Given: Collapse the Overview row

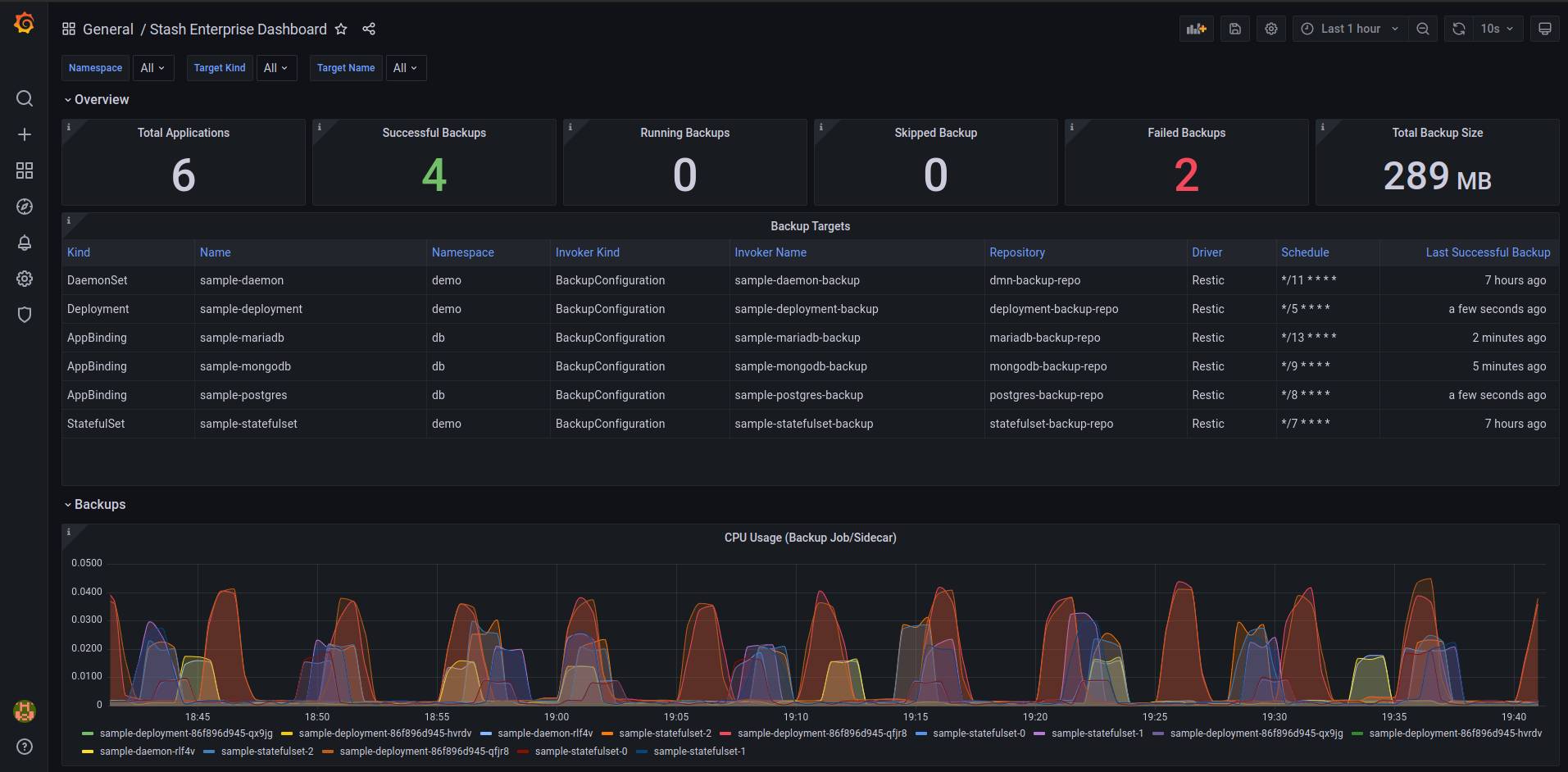Looking at the screenshot, I should coord(97,99).
